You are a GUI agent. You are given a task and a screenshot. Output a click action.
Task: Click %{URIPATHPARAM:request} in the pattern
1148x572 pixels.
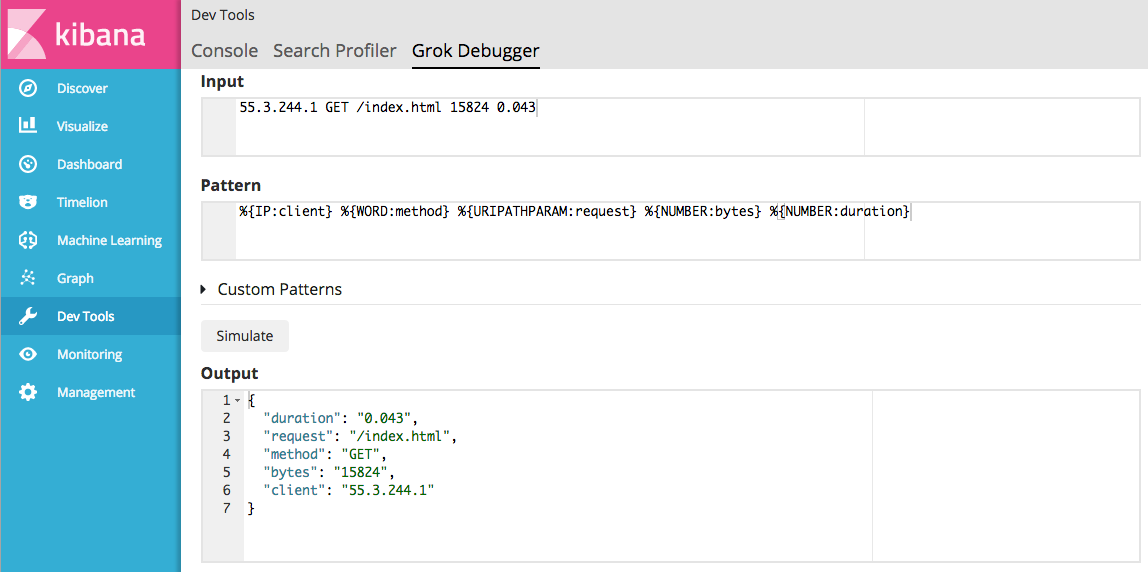coord(547,212)
